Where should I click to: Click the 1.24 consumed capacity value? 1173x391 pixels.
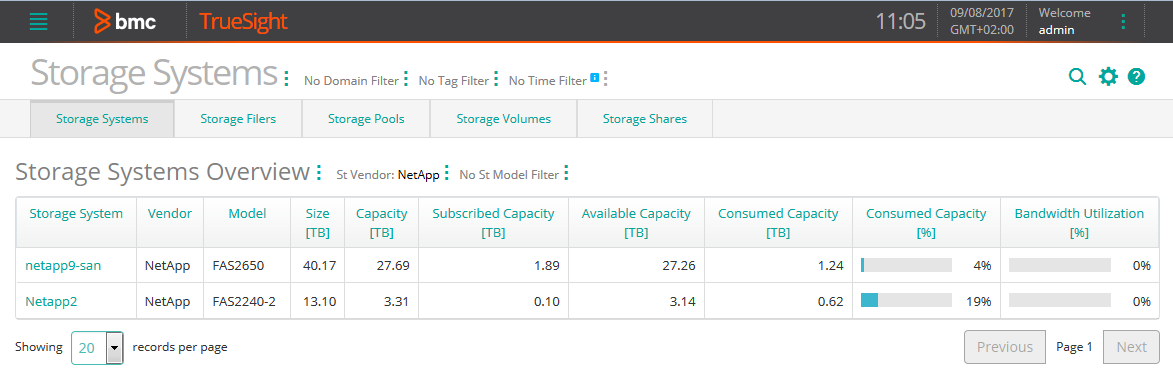tap(831, 265)
